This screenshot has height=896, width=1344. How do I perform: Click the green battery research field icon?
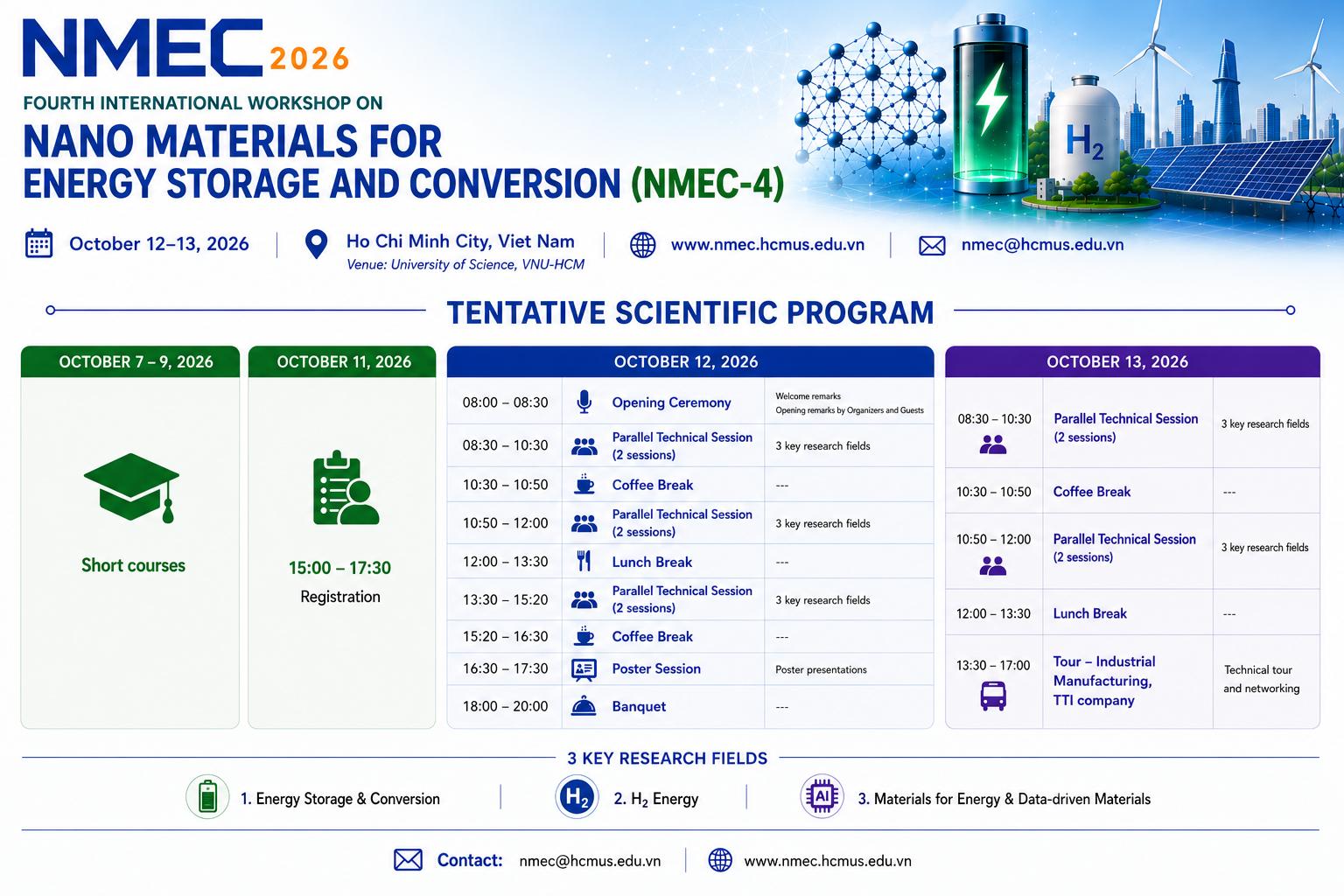point(207,797)
